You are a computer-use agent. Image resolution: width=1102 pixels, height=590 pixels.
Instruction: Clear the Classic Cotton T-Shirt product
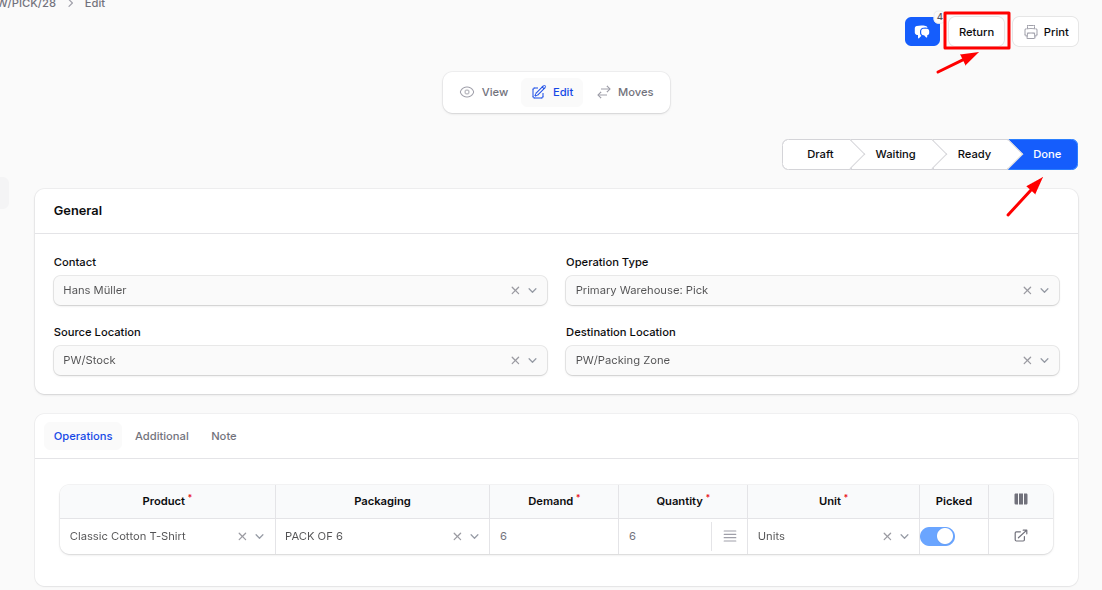click(242, 536)
